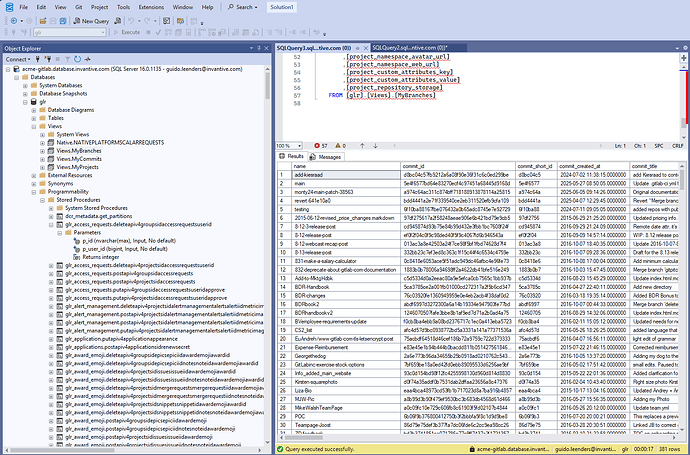The height and width of the screenshot is (455, 690).
Task: Open the Object Explorer window position menu arrow
Action: (x=251, y=48)
